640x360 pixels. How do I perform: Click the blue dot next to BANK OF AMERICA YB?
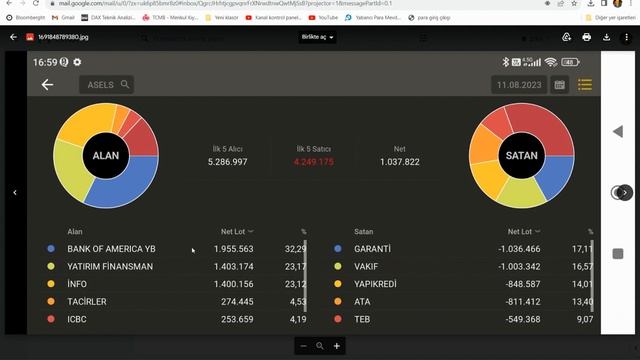coord(51,248)
